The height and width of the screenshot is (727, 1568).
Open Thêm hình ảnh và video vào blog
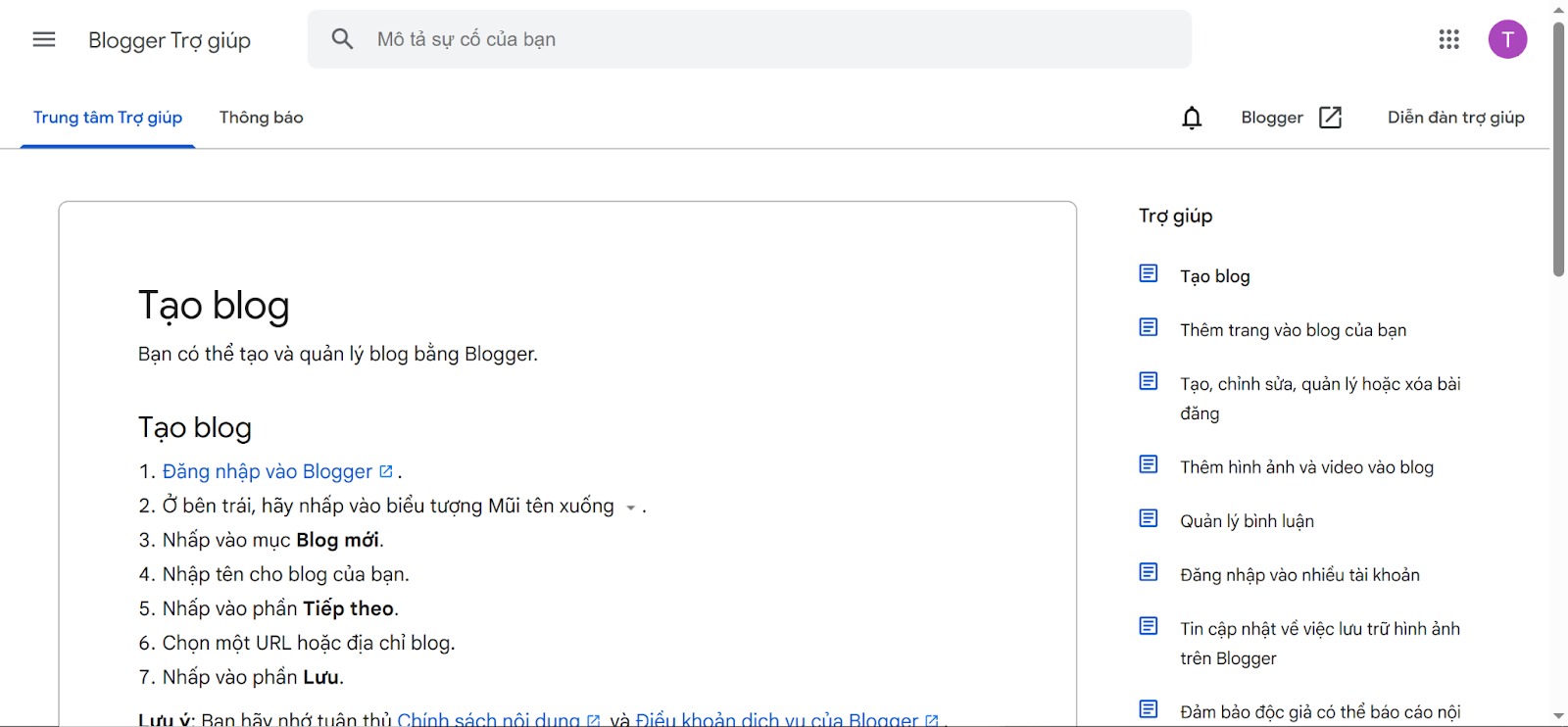pyautogui.click(x=1307, y=467)
